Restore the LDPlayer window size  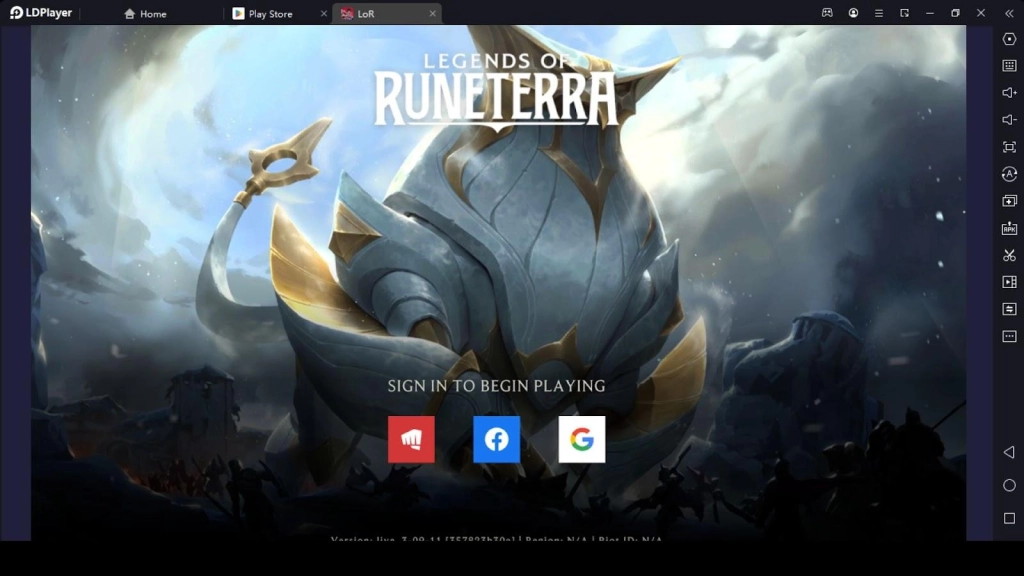[955, 13]
